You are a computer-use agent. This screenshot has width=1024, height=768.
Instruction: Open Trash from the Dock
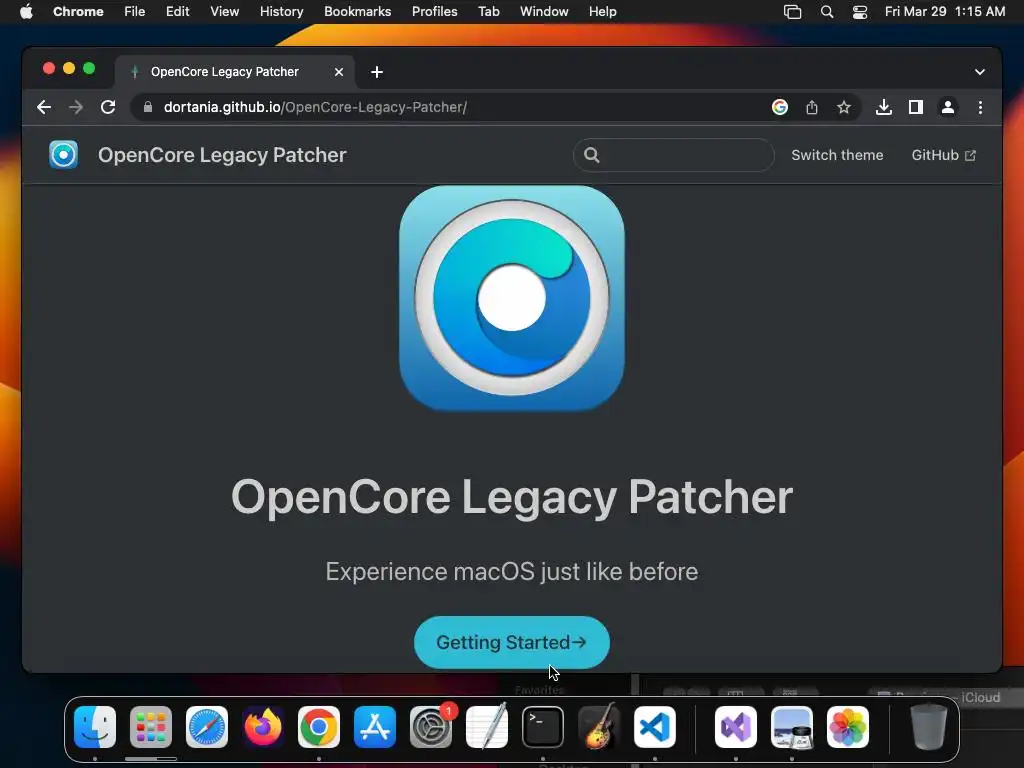pyautogui.click(x=929, y=727)
